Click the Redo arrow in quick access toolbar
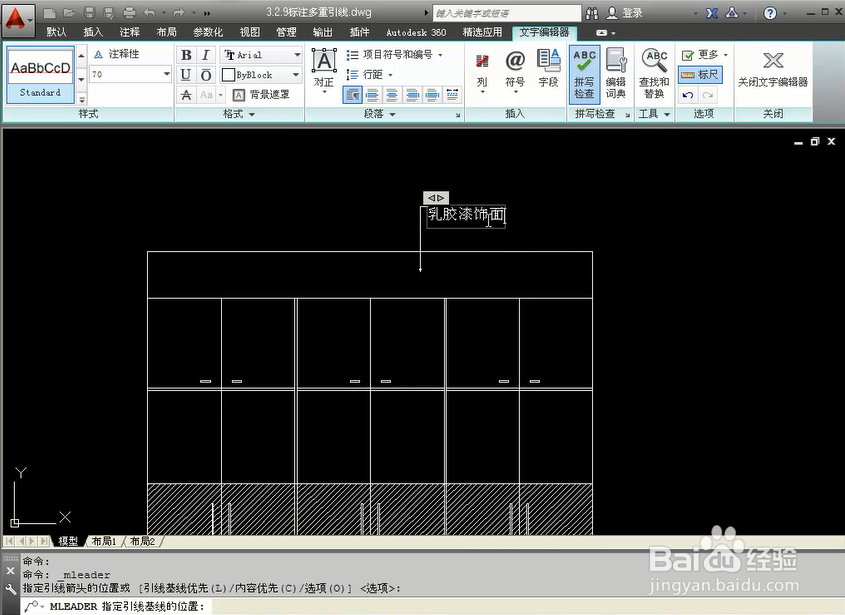Viewport: 845px width, 615px height. (179, 12)
